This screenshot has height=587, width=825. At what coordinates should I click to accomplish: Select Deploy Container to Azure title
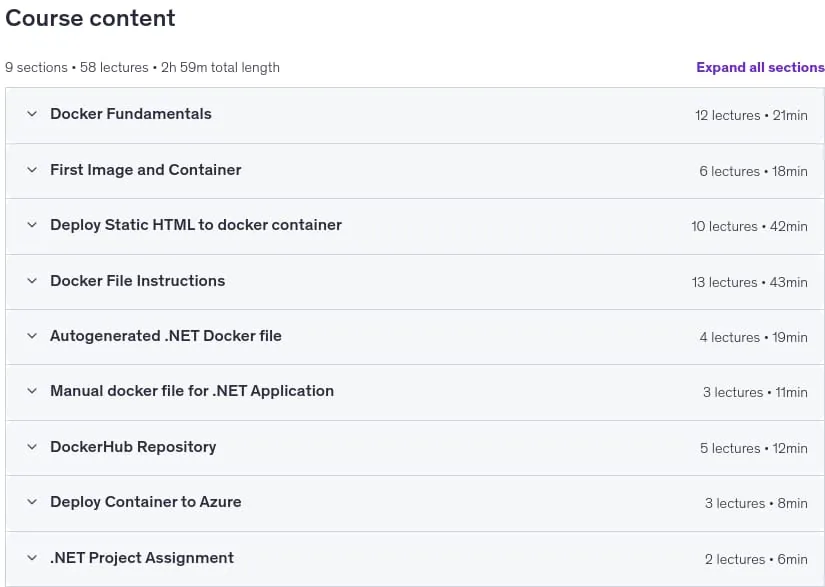coord(146,502)
